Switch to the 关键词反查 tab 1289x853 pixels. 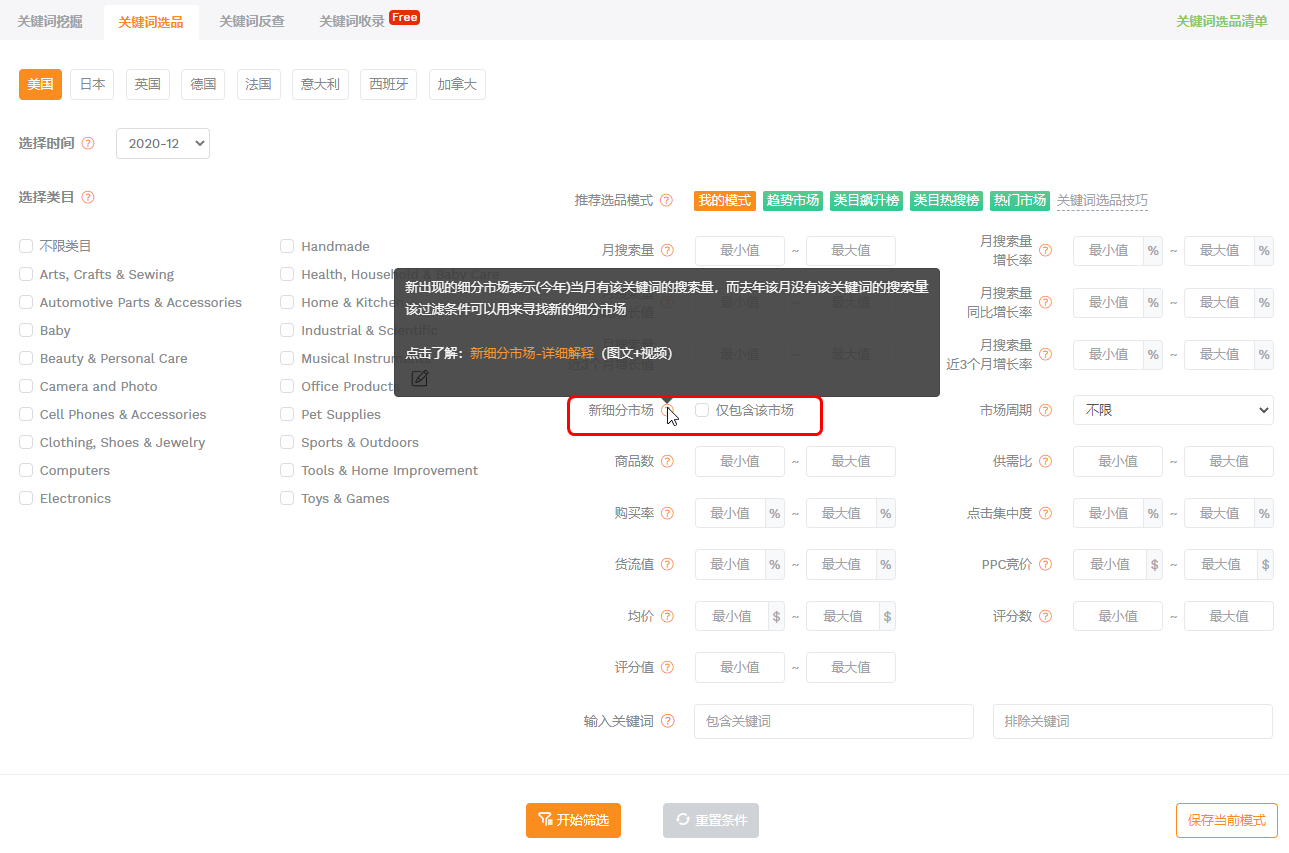(x=252, y=21)
